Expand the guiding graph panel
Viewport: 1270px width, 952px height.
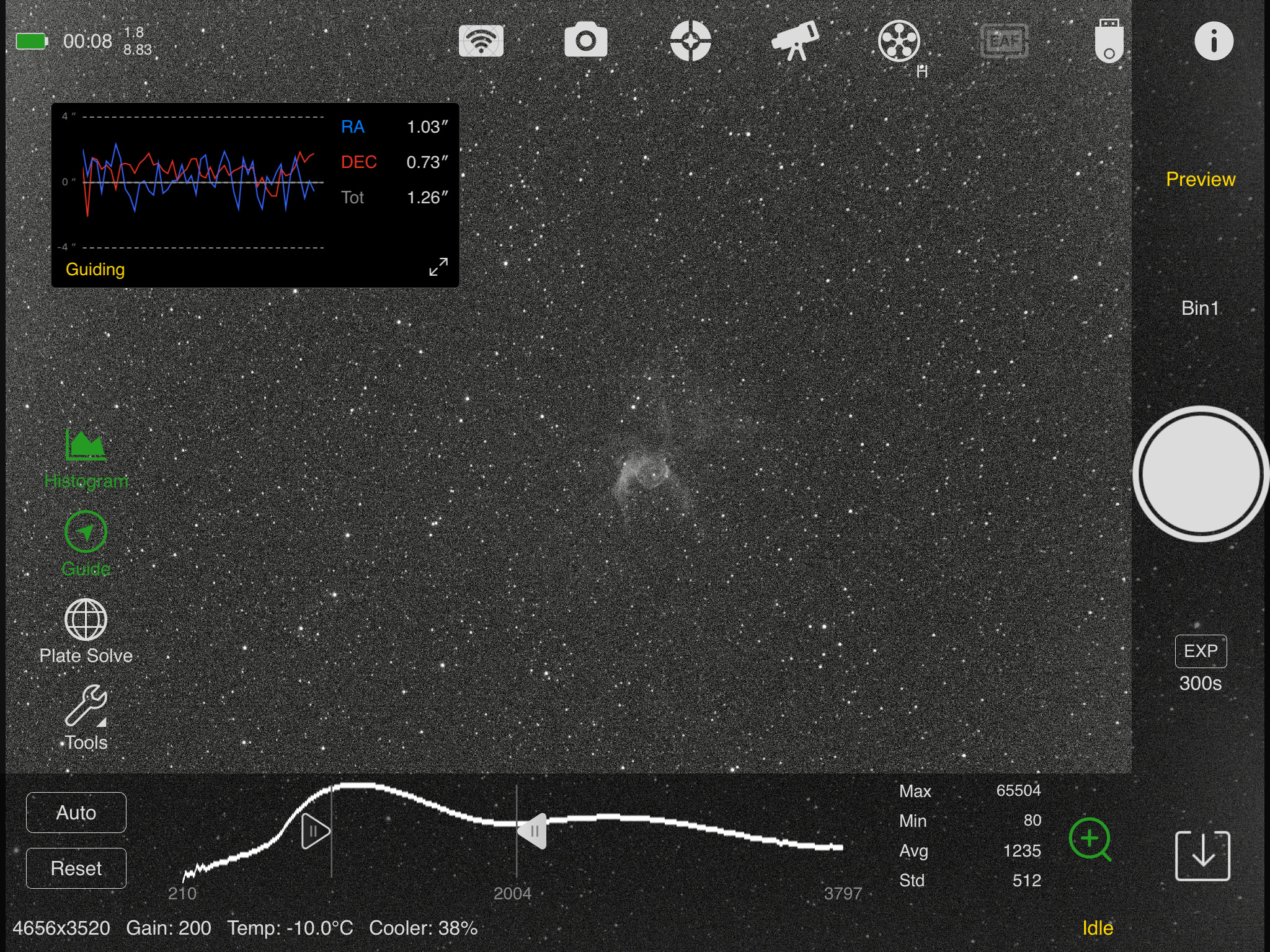[438, 267]
